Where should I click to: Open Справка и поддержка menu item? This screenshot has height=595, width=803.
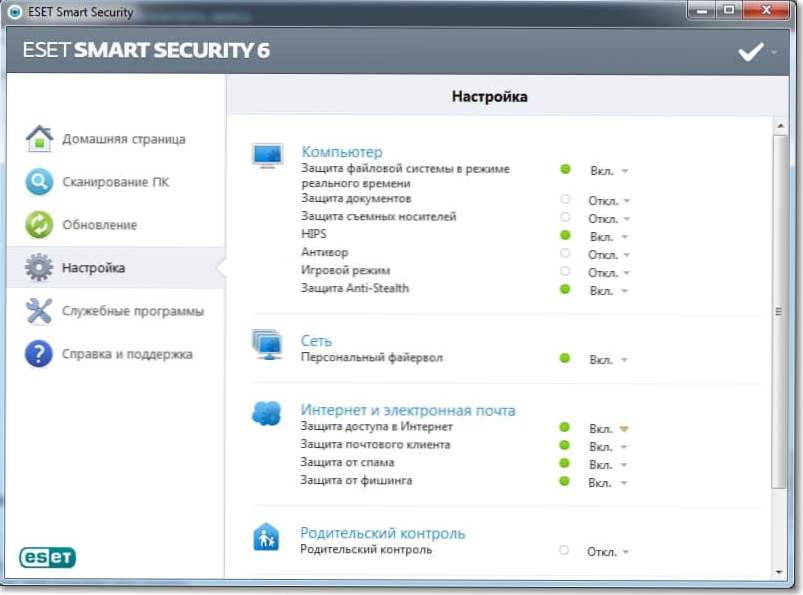tap(127, 354)
